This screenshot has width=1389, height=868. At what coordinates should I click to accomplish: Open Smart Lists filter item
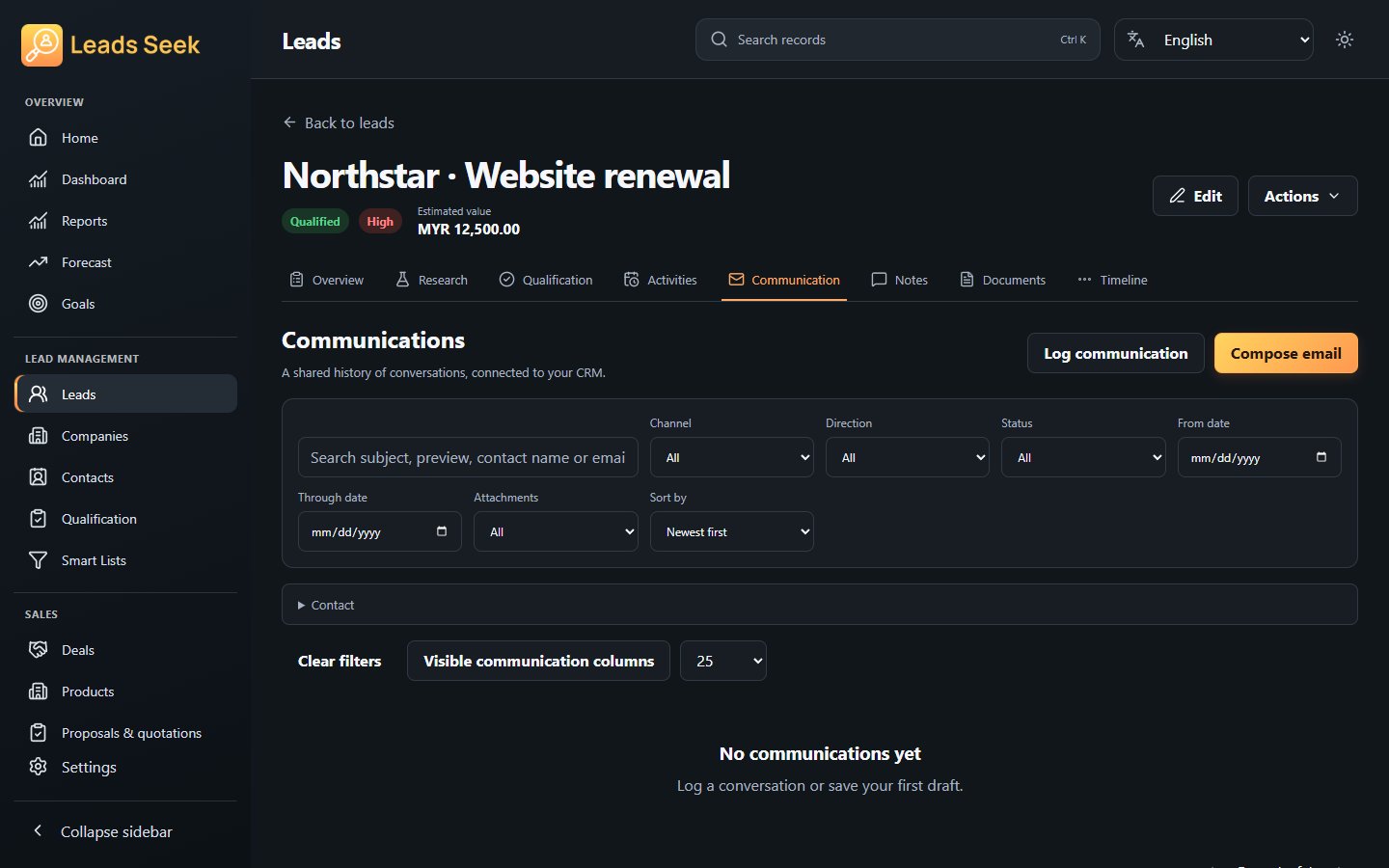pyautogui.click(x=125, y=560)
